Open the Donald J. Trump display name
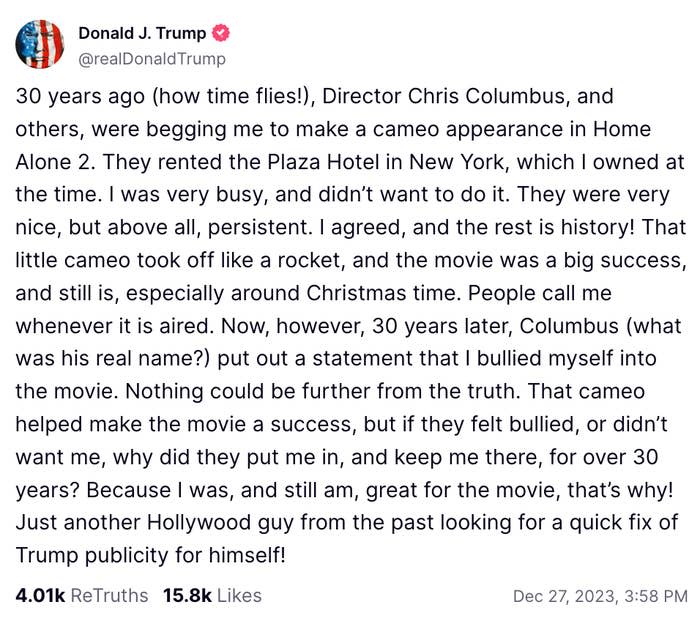 tap(142, 33)
